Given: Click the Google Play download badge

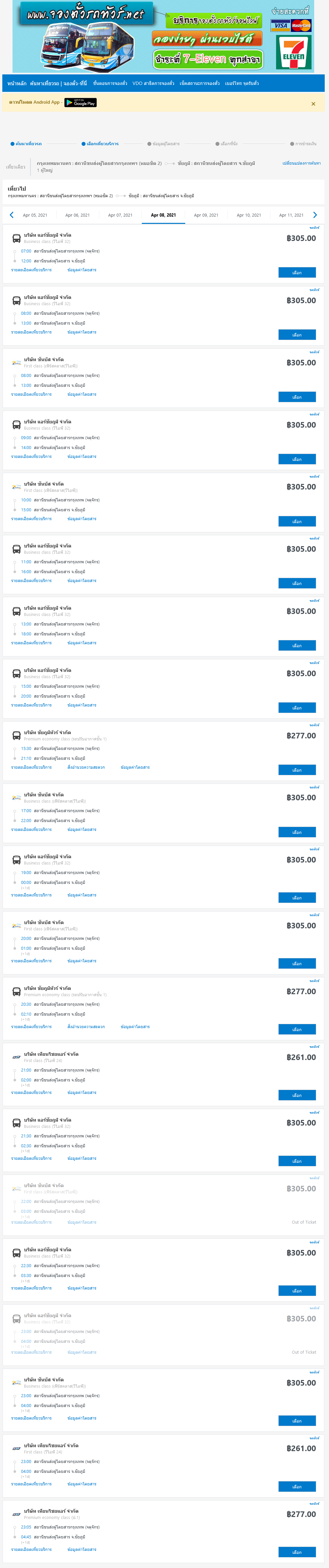Looking at the screenshot, I should 80,102.
